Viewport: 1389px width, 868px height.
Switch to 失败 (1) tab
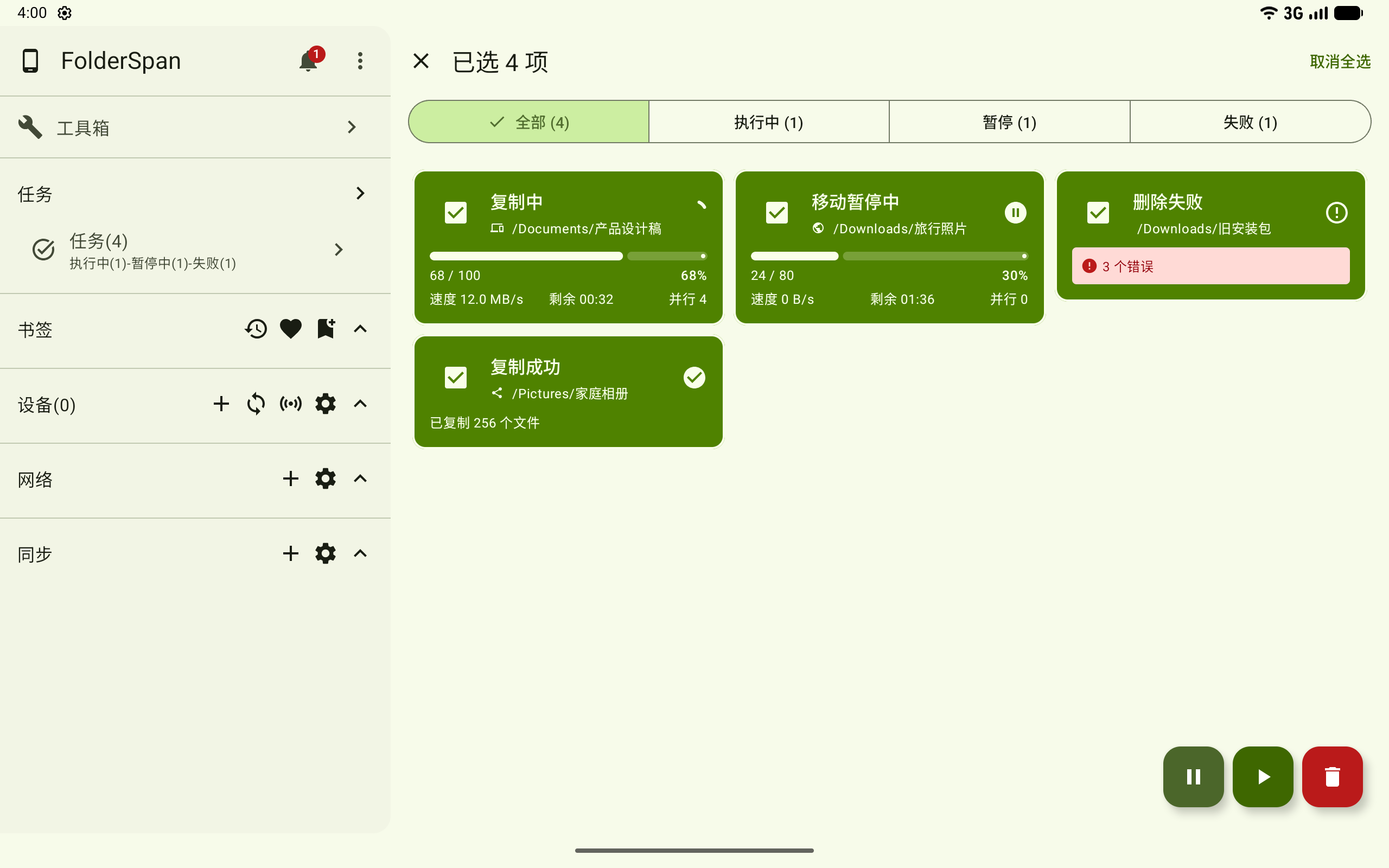[x=1250, y=122]
